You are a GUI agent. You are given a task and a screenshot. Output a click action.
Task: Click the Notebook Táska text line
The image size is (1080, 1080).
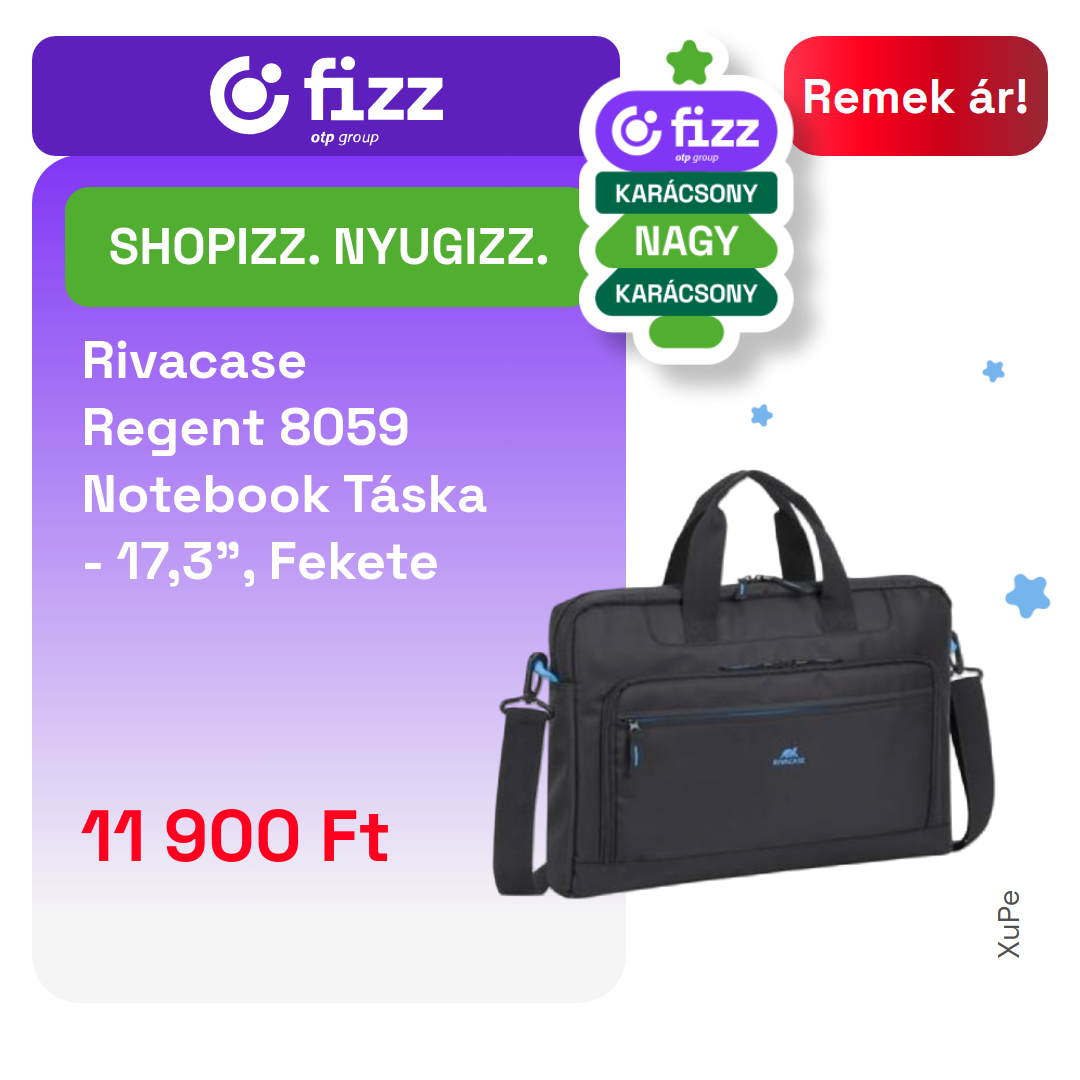coord(284,495)
